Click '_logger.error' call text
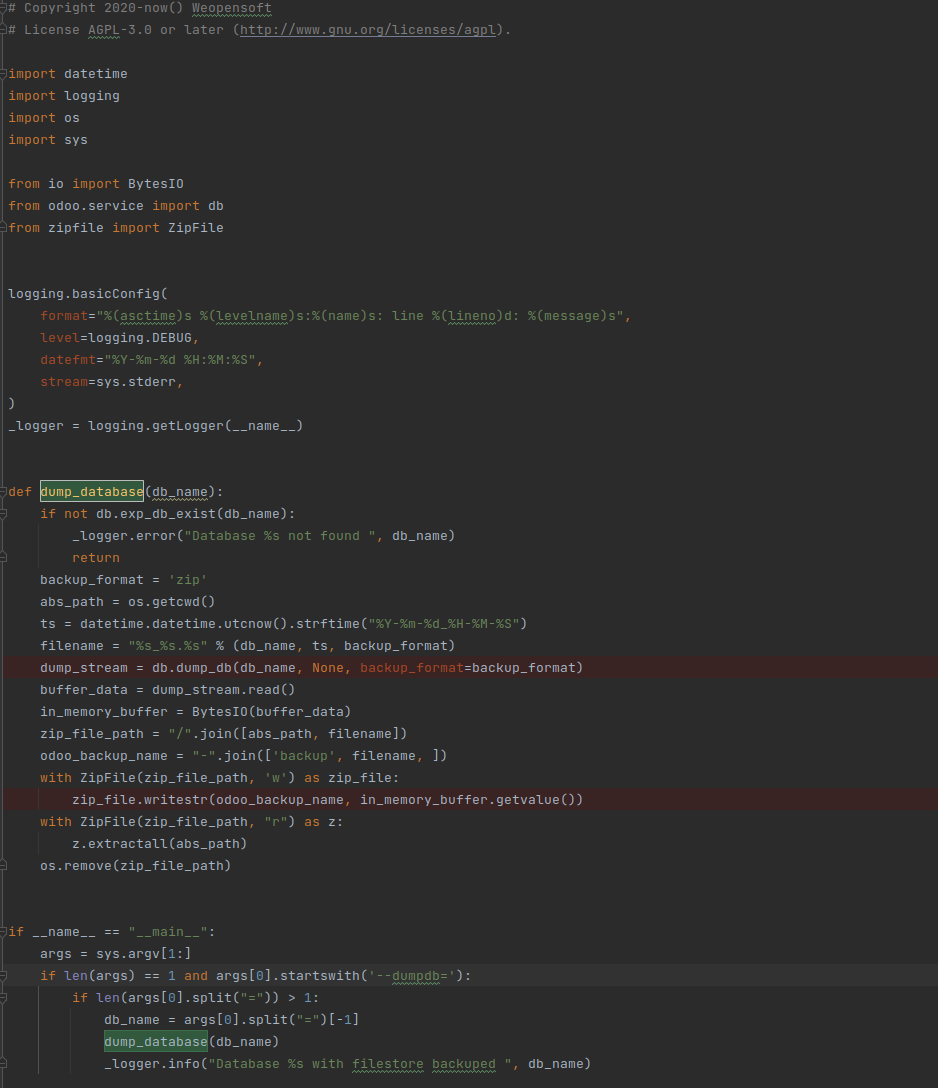The image size is (938, 1088). click(x=123, y=536)
